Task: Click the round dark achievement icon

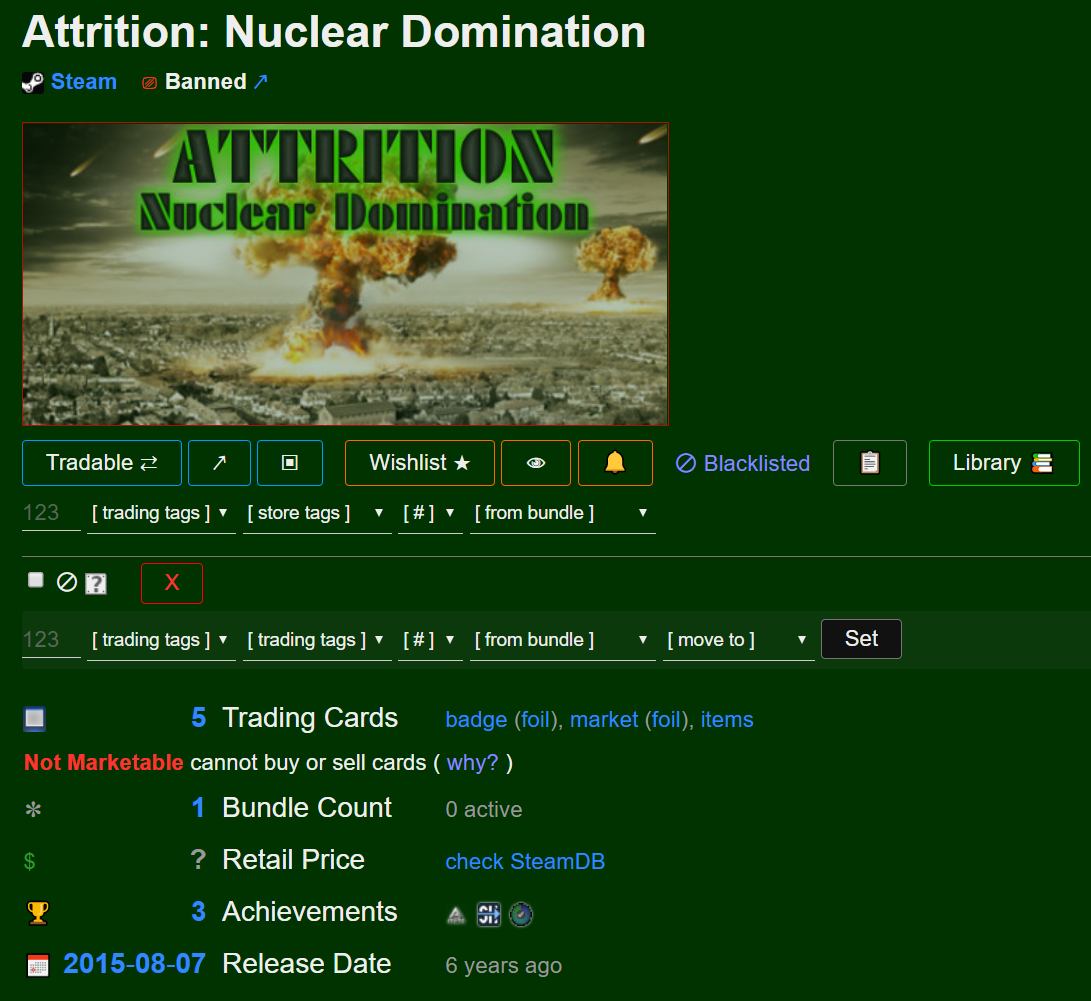Action: 521,914
